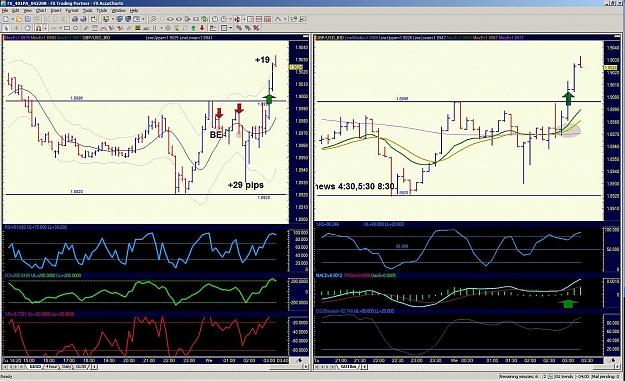Click the red down arrow marker tool
This screenshot has height=381, width=625.
202,28
